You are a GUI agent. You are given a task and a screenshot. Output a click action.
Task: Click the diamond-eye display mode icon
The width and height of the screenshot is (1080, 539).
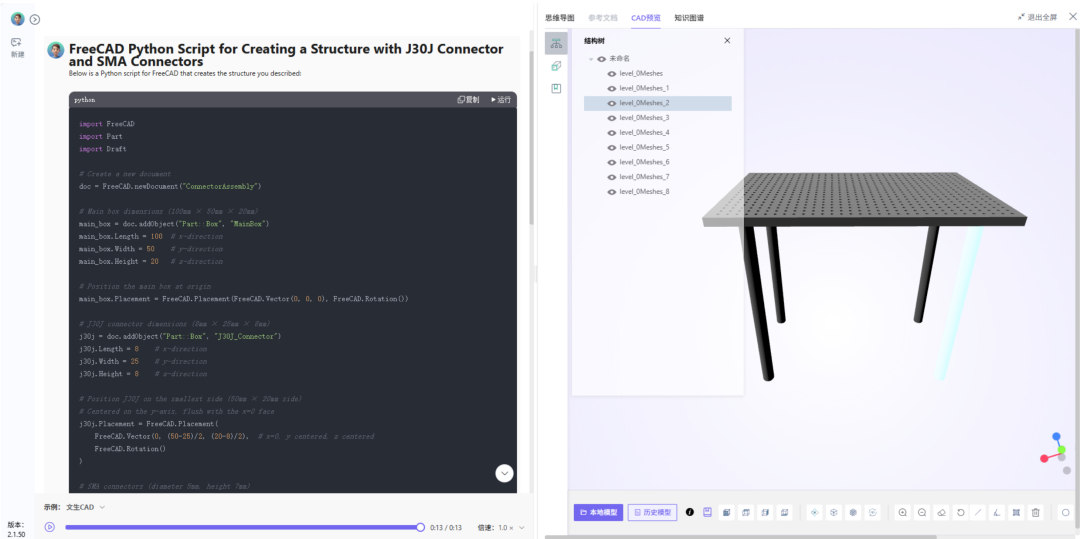click(x=815, y=512)
